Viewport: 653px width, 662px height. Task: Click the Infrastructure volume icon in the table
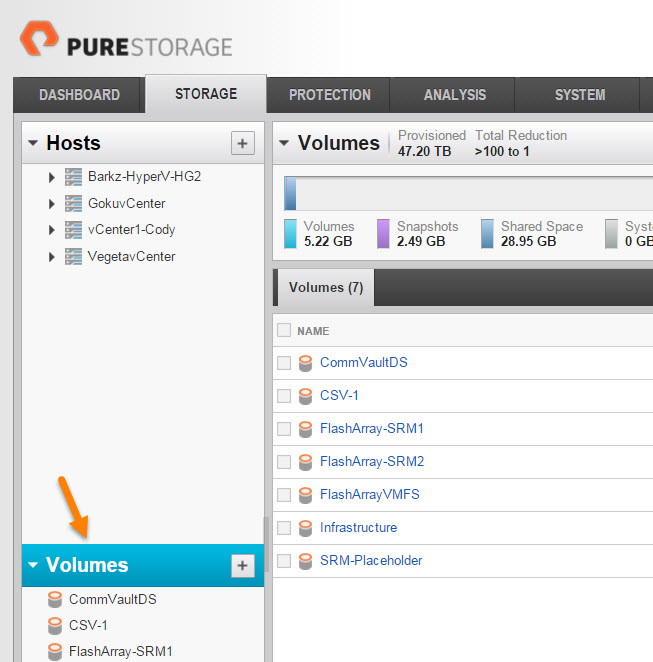click(306, 528)
